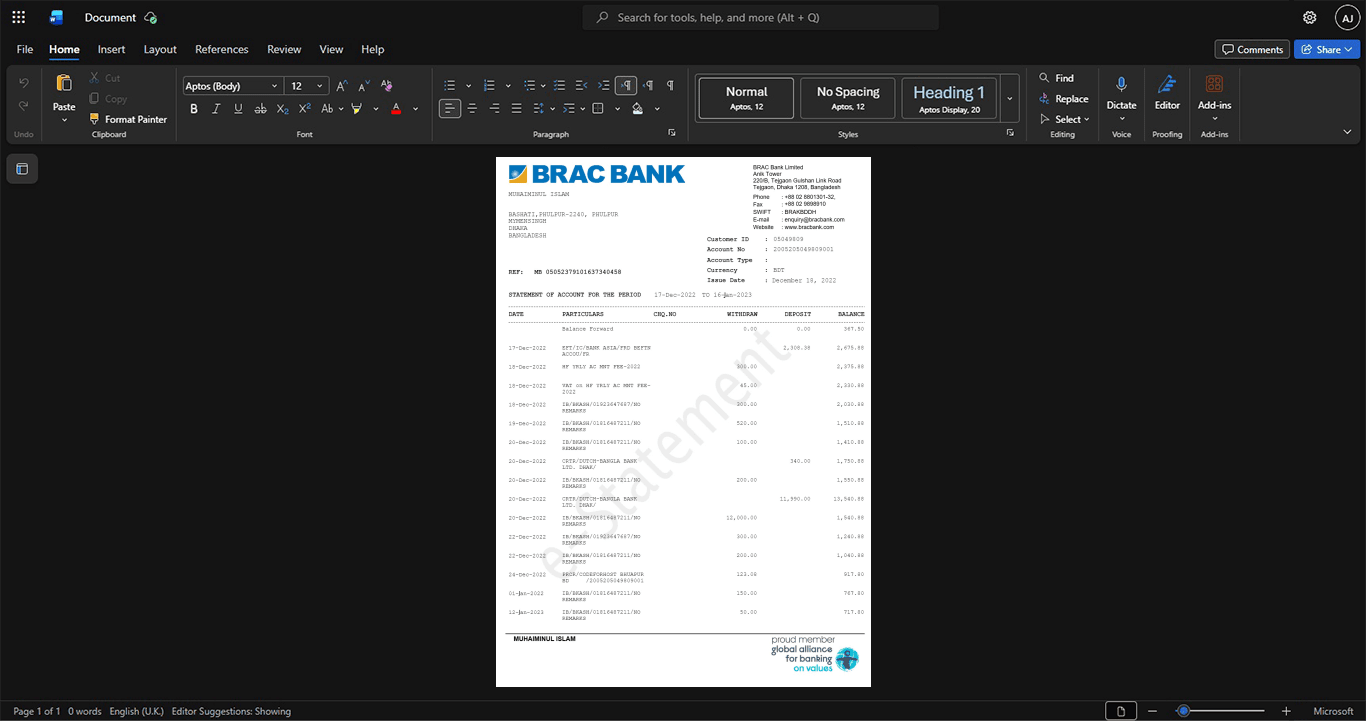Open the font color dropdown arrow
1366x721 pixels.
click(x=415, y=109)
